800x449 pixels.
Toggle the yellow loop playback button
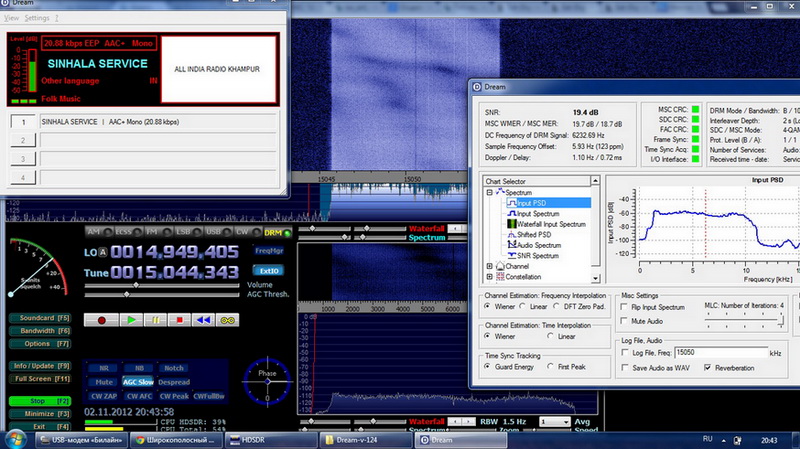point(228,320)
